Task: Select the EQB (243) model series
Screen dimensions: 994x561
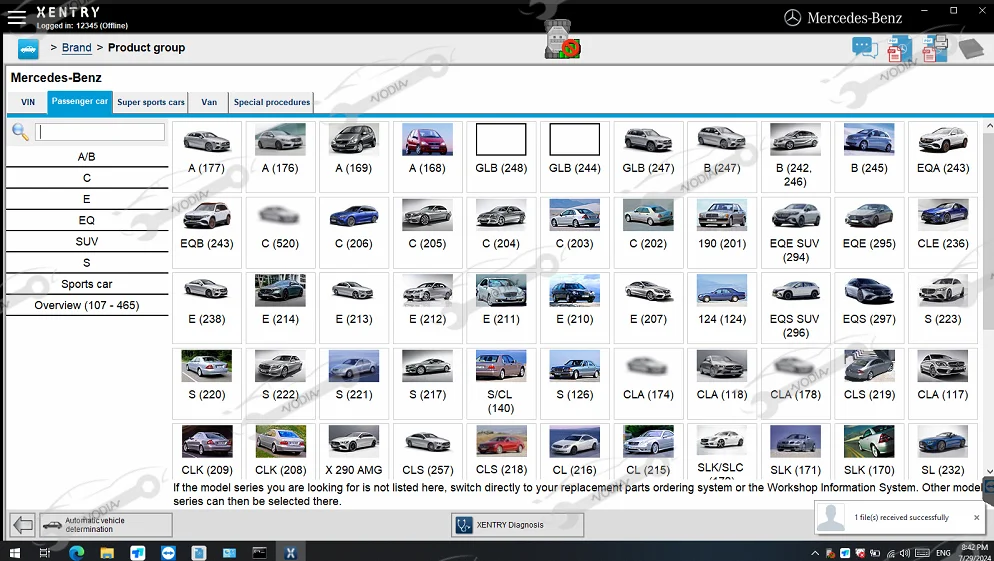Action: pyautogui.click(x=207, y=232)
